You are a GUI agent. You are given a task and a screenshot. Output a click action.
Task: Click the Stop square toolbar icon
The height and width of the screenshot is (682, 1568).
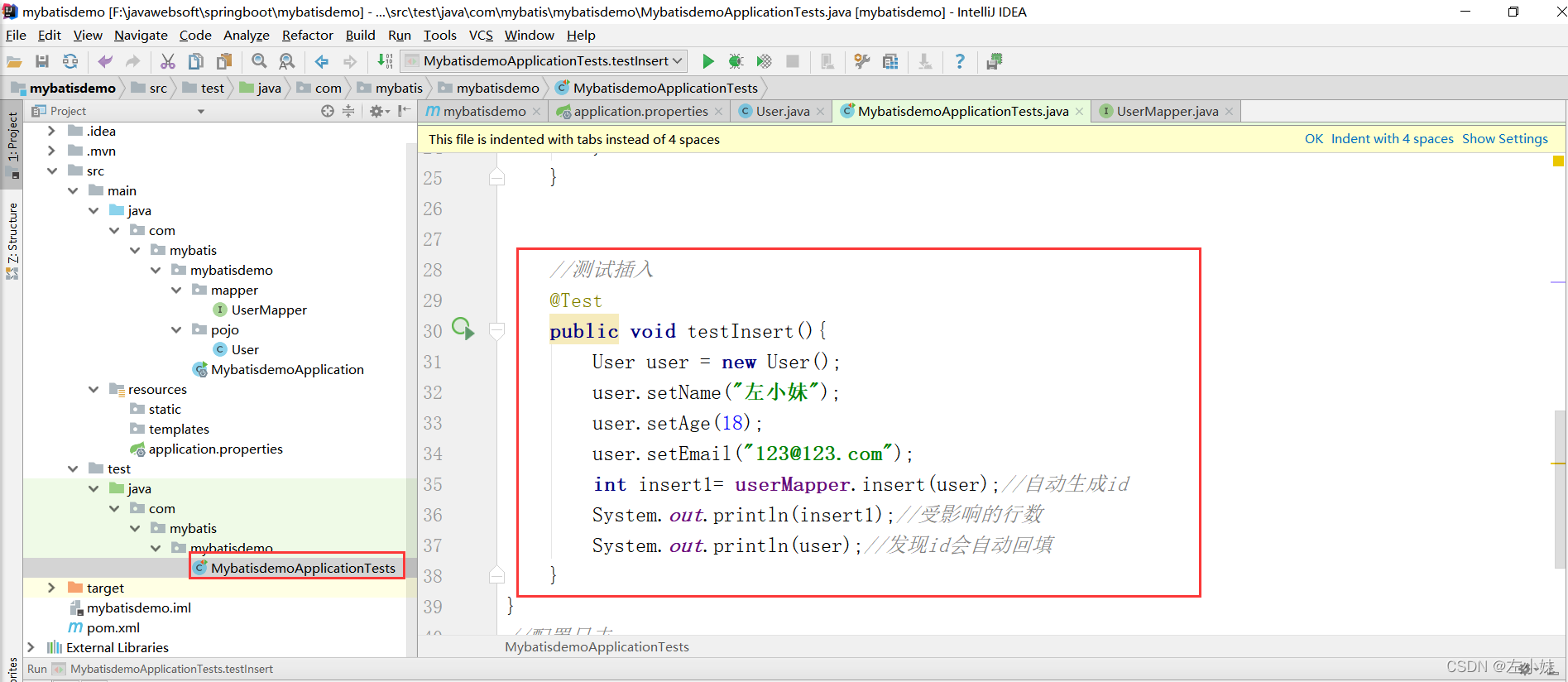[793, 61]
